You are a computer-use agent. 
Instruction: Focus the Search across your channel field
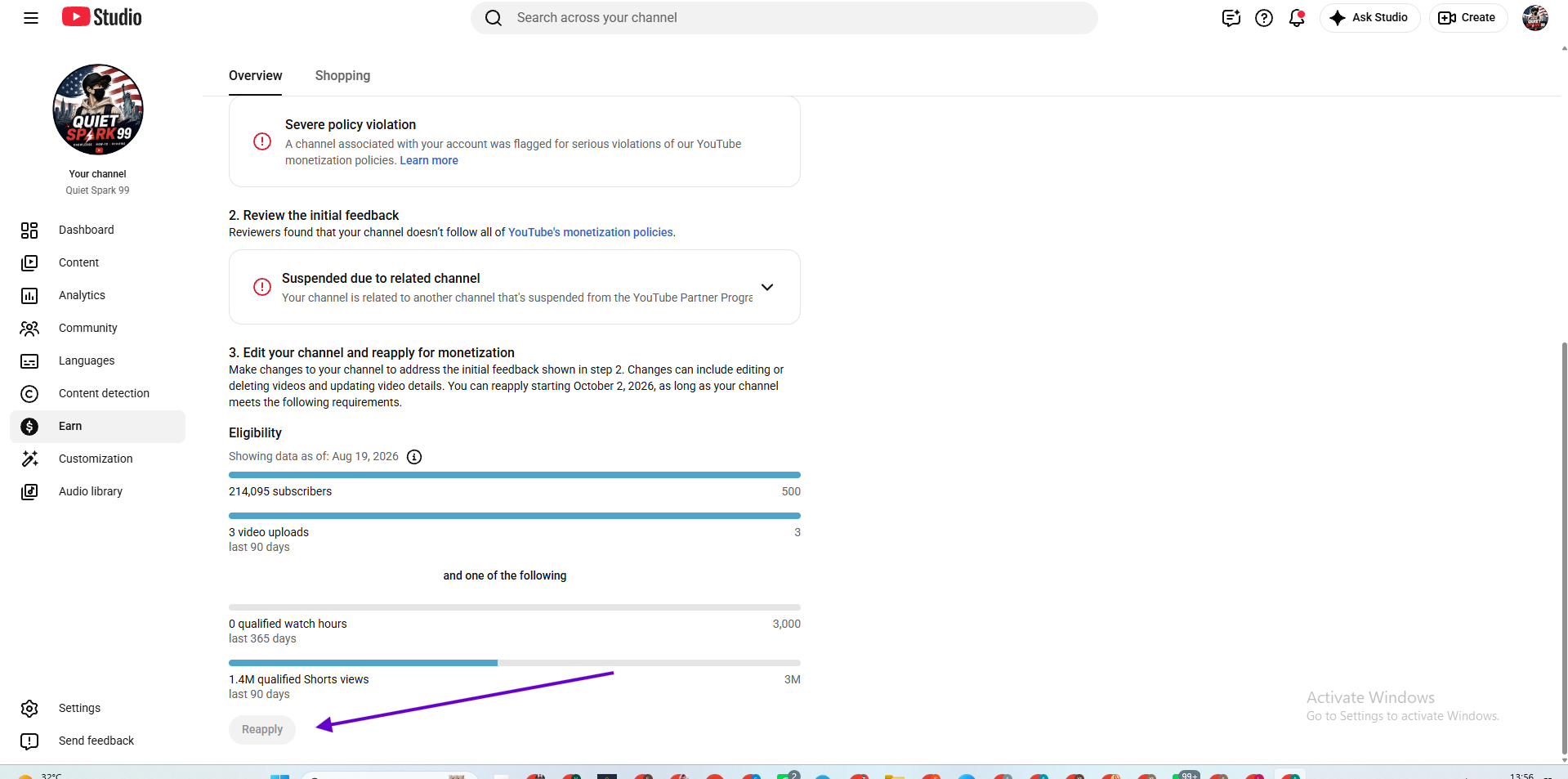pos(784,18)
